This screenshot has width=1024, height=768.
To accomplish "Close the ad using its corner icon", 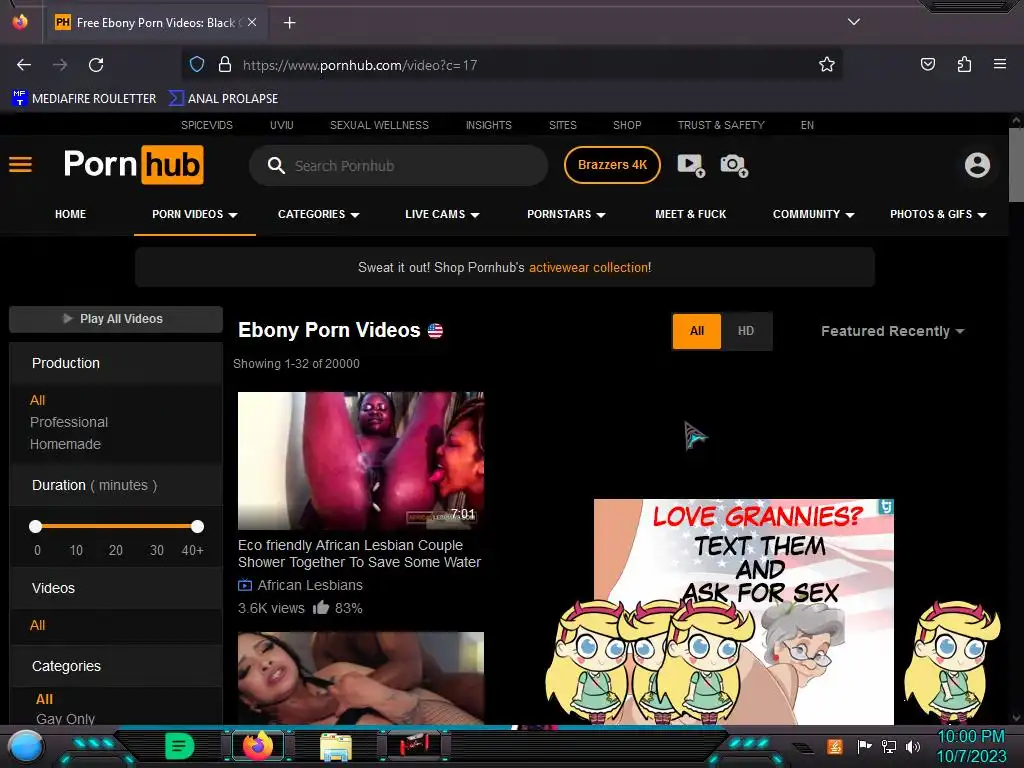I will 886,507.
